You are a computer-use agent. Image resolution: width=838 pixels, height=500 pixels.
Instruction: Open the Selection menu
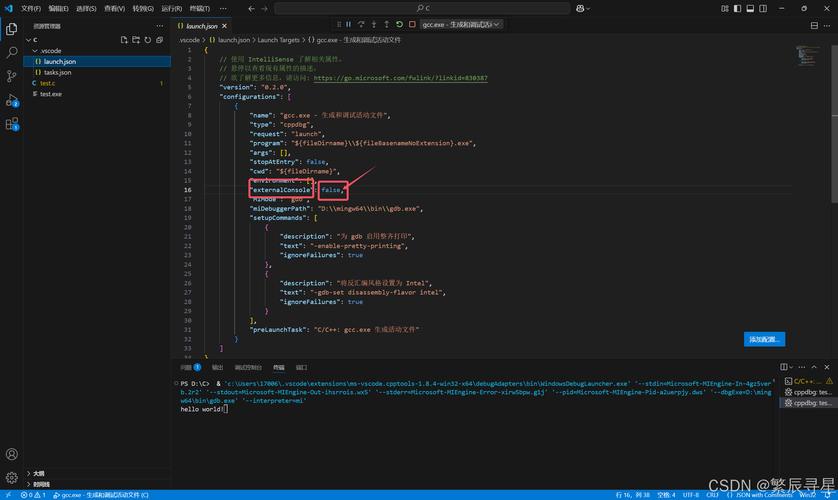pyautogui.click(x=86, y=9)
